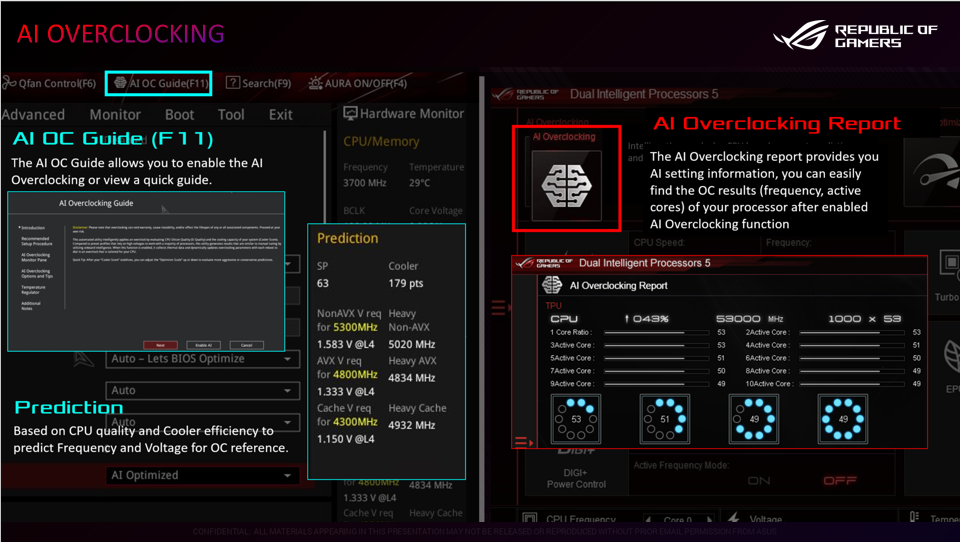The width and height of the screenshot is (960, 542).
Task: Open the Tool tab
Action: coord(231,115)
